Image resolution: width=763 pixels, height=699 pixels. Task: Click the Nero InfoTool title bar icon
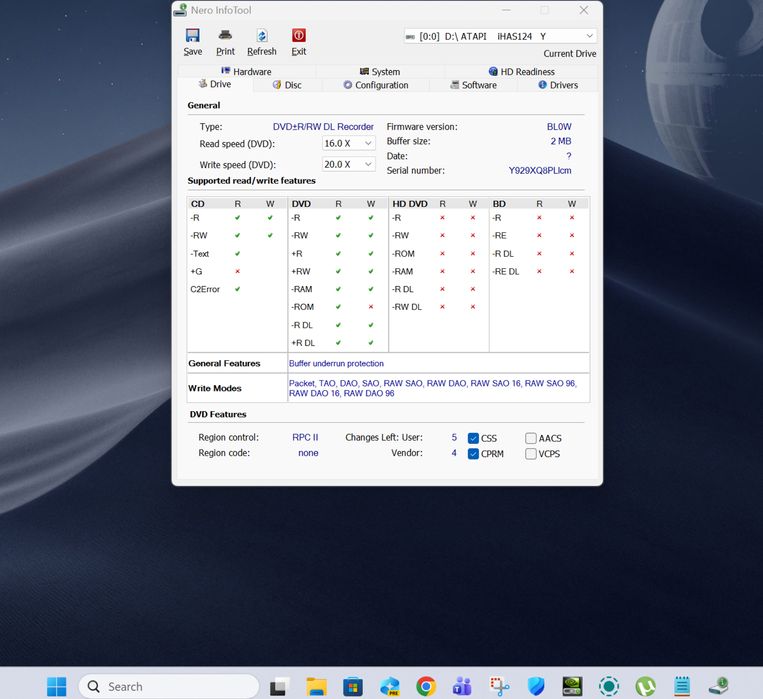[x=181, y=10]
